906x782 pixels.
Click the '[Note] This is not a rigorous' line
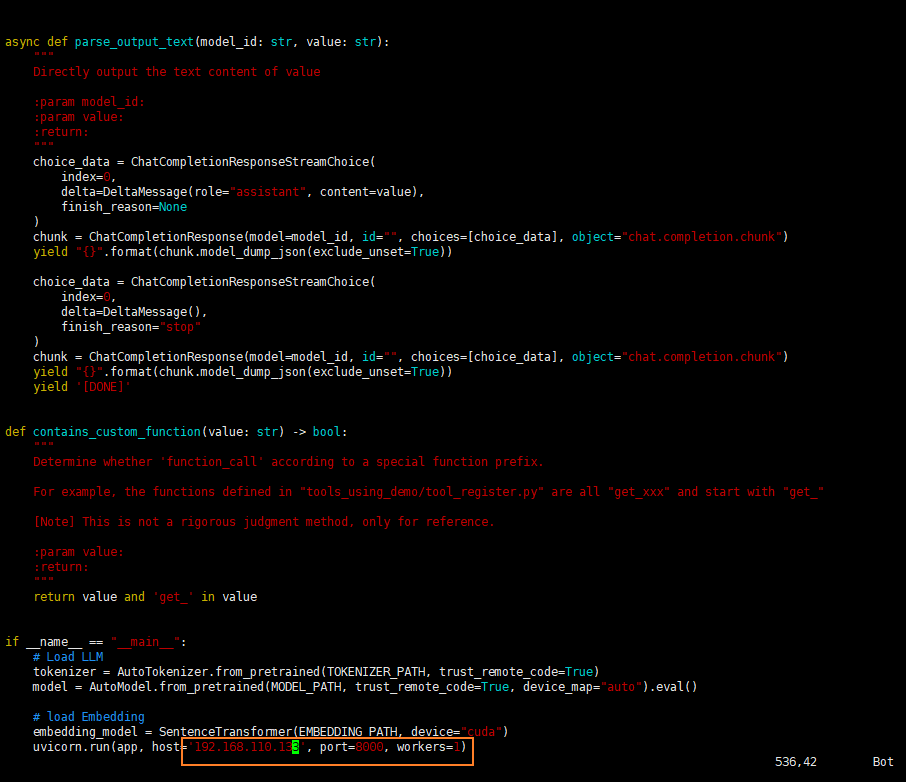tap(263, 522)
